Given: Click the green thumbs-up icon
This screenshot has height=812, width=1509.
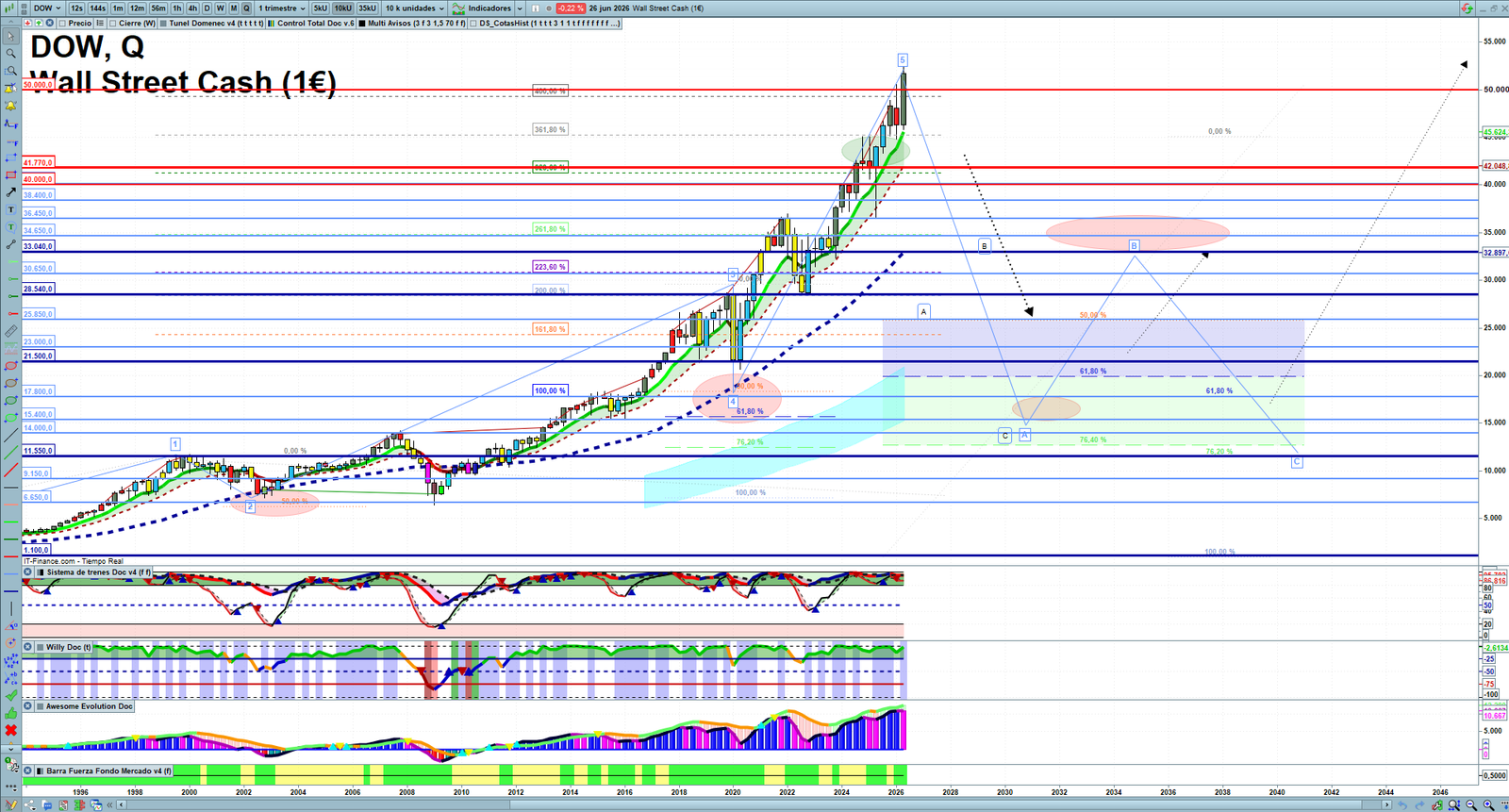Looking at the screenshot, I should point(10,713).
